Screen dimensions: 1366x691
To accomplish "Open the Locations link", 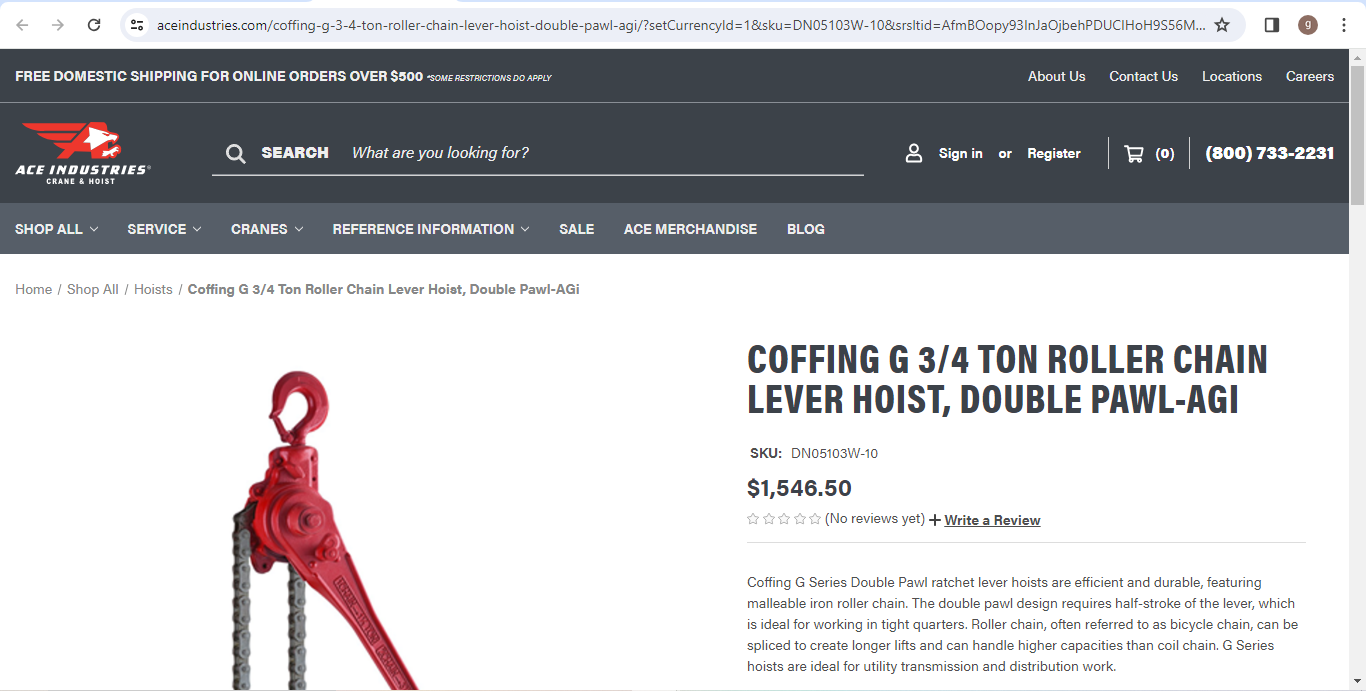I will tap(1232, 76).
